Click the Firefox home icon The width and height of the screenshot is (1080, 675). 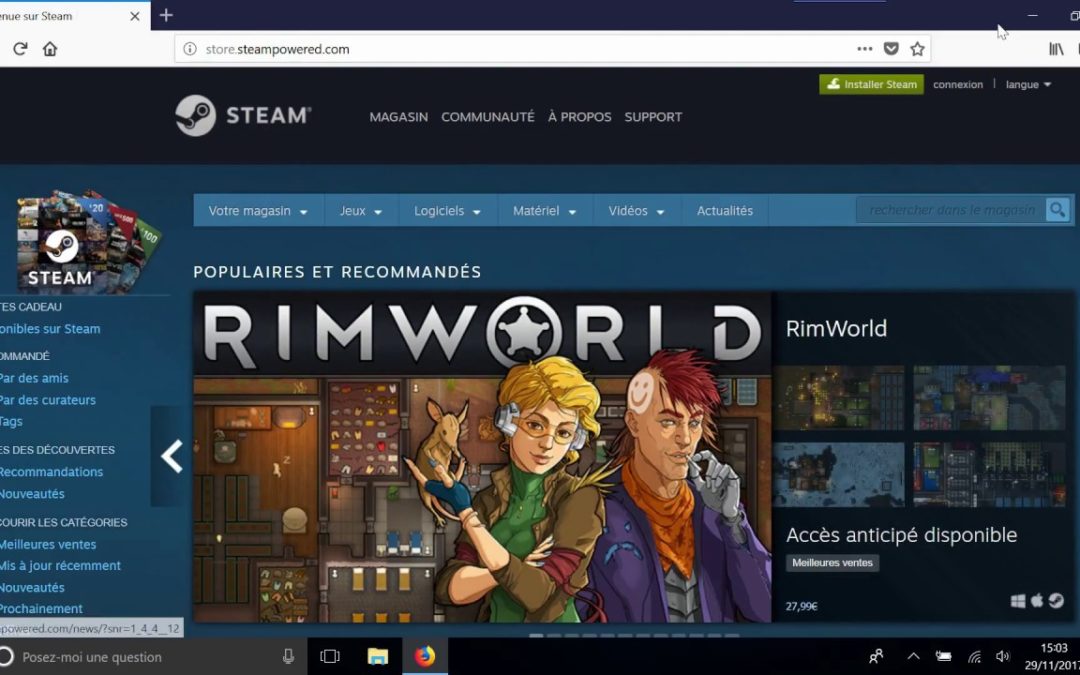click(50, 48)
